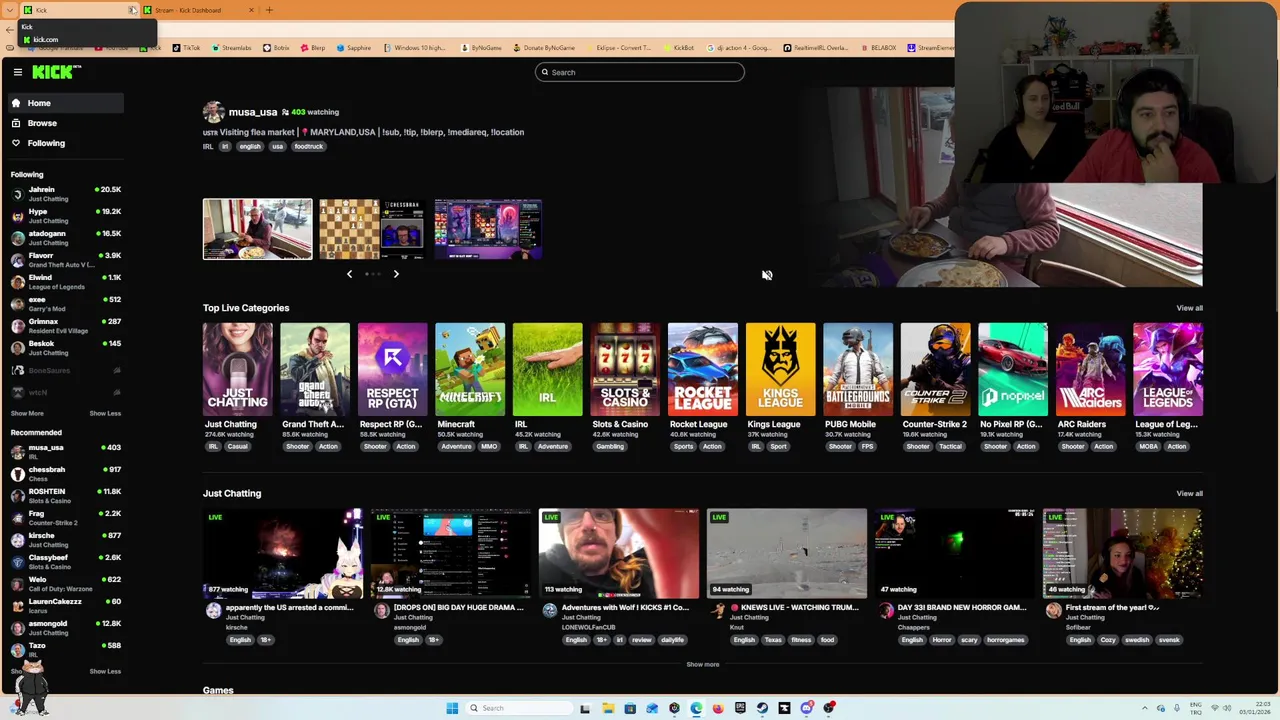Unmute the featured stream player

(x=767, y=275)
